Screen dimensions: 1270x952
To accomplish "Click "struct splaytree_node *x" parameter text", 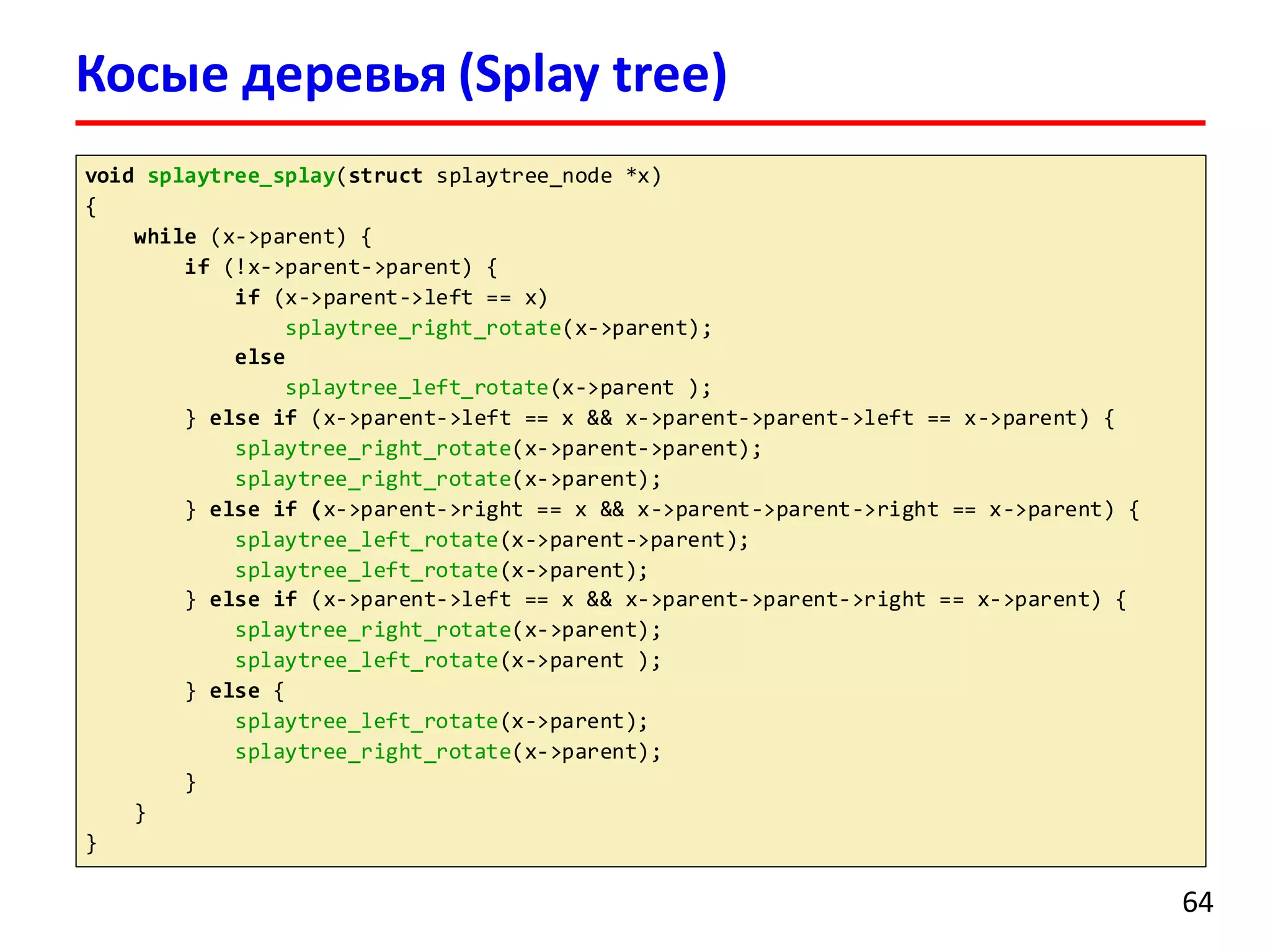I will [x=499, y=177].
